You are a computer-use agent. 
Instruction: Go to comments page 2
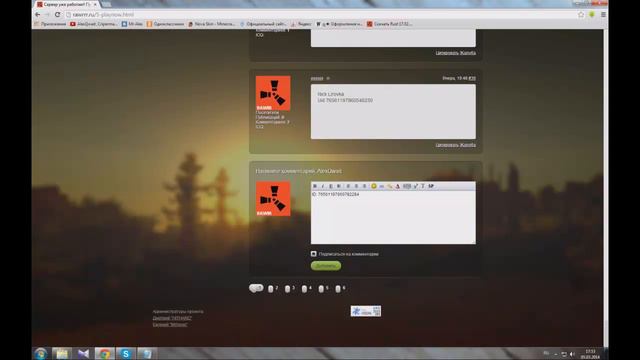[x=273, y=289]
